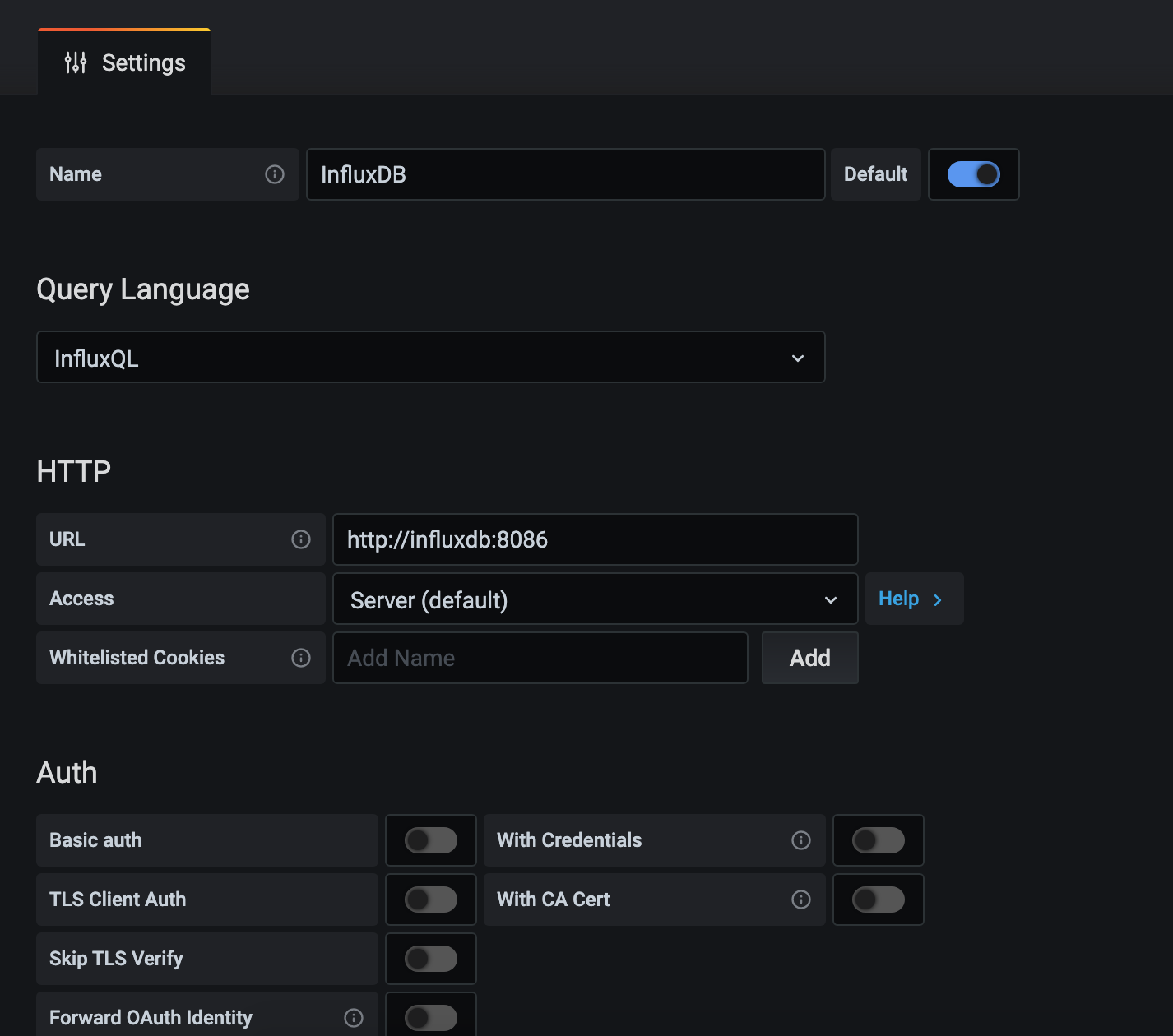Enable the TLS Client Auth toggle
Image resolution: width=1173 pixels, height=1036 pixels.
point(431,900)
